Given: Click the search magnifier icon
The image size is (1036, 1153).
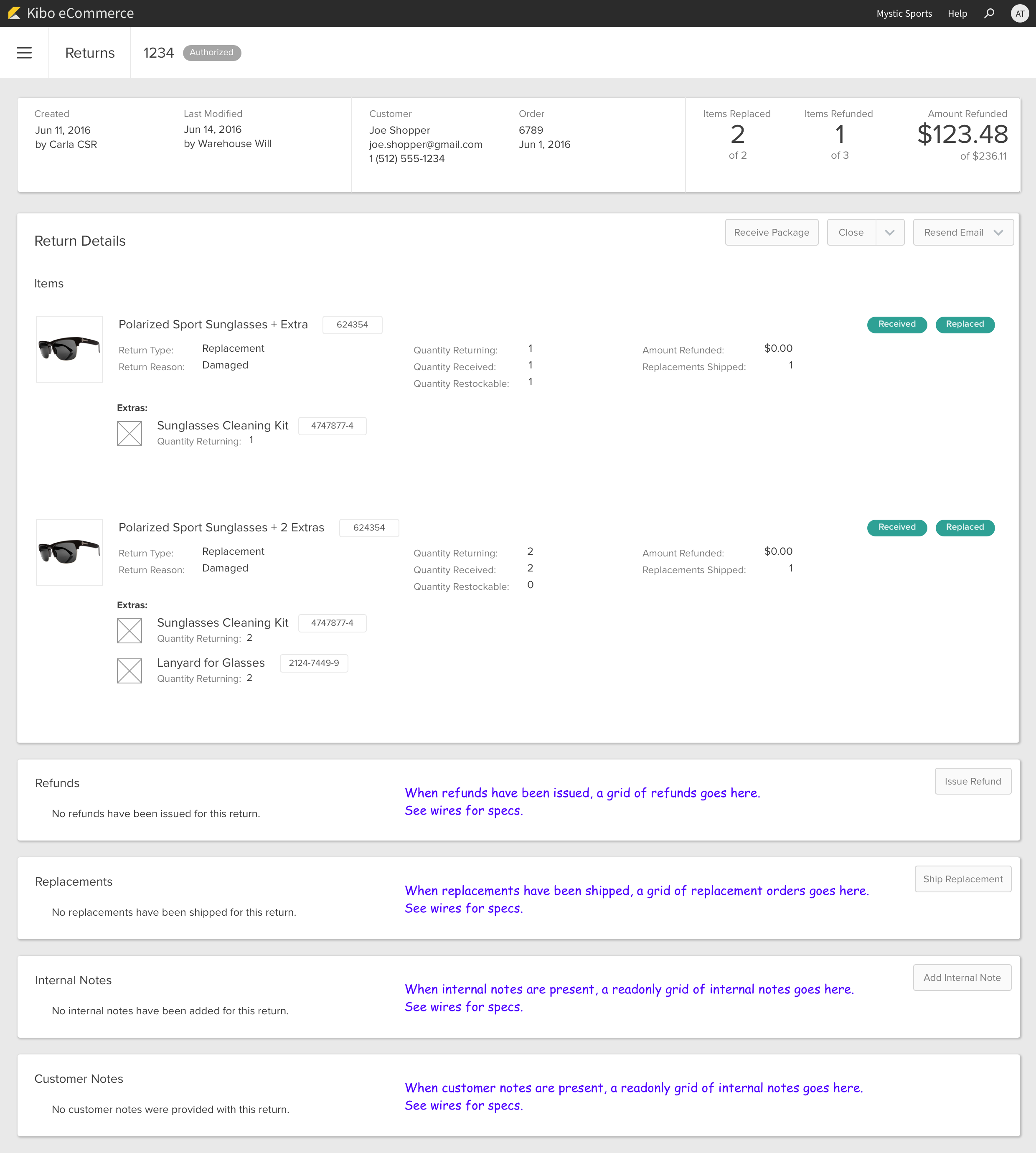Looking at the screenshot, I should [989, 13].
